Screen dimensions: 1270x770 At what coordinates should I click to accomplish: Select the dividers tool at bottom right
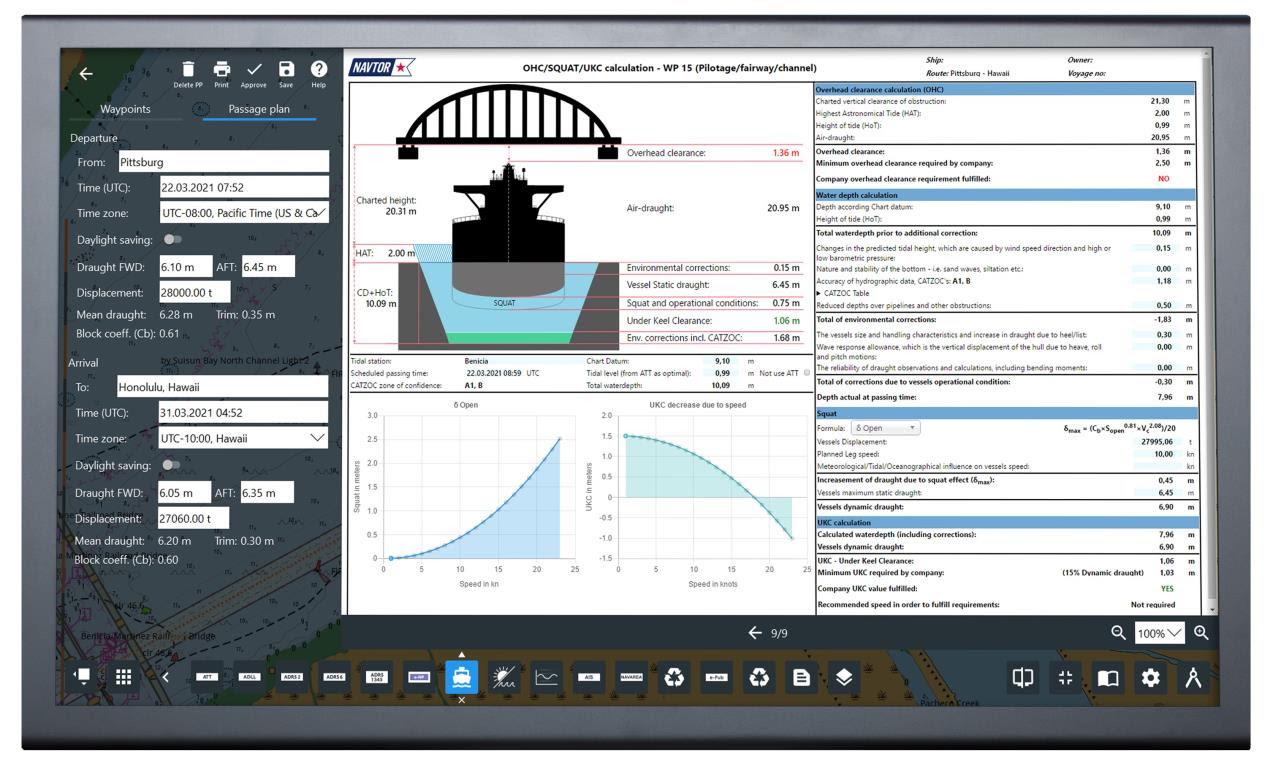[x=1194, y=675]
